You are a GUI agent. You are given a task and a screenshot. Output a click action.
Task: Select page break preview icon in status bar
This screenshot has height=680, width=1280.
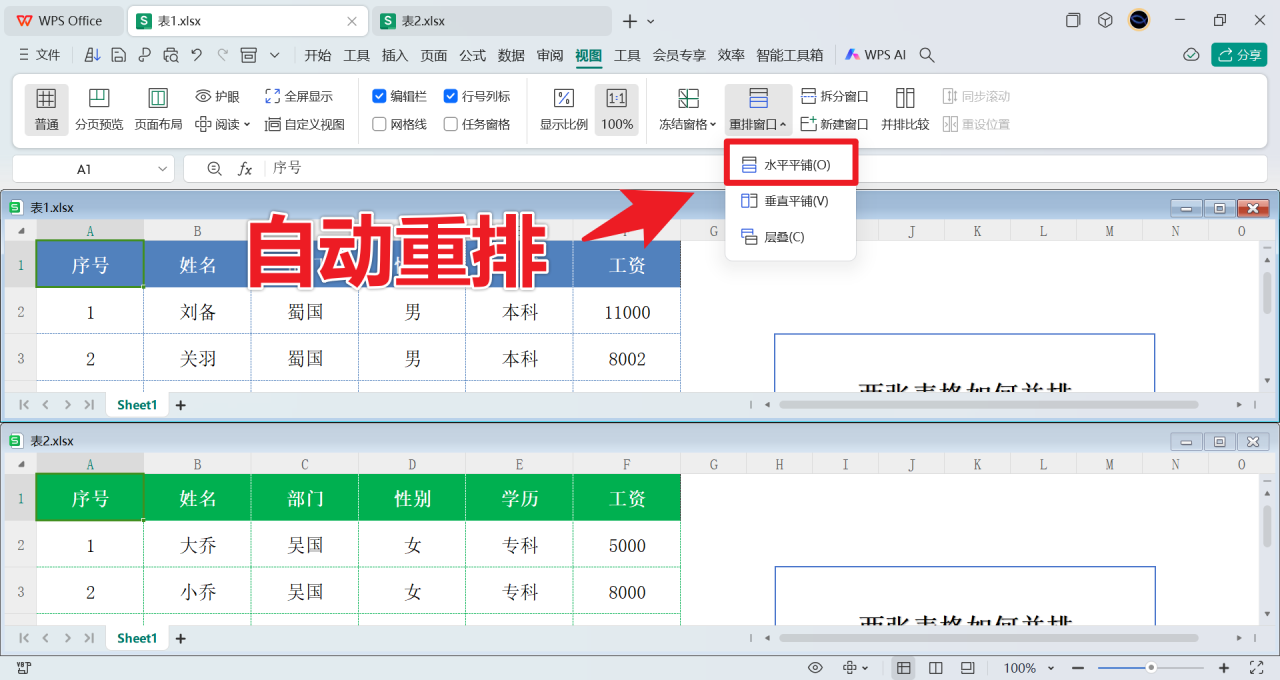pos(967,668)
